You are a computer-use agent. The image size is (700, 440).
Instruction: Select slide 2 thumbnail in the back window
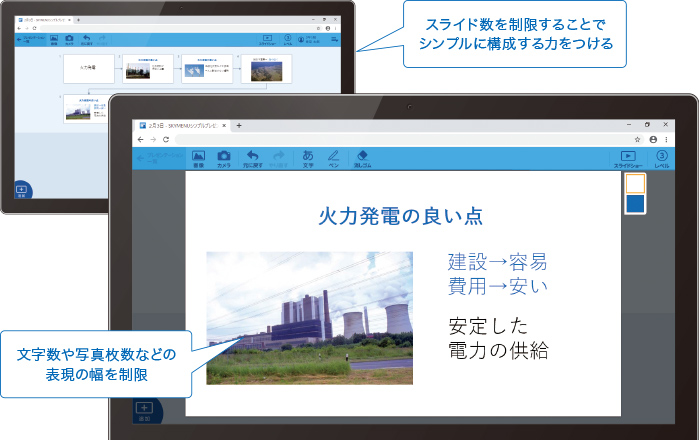coord(148,69)
